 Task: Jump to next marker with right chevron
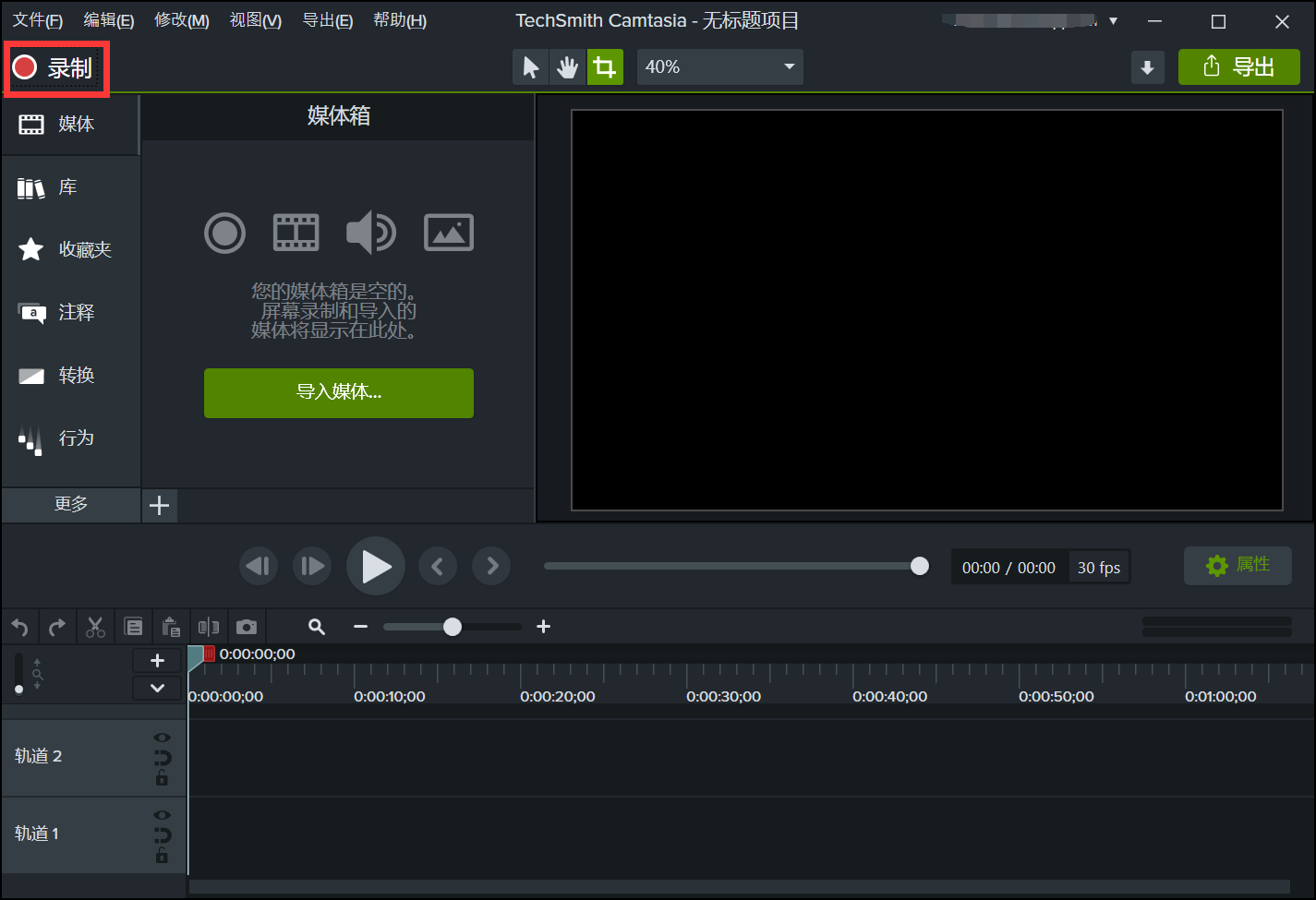(491, 566)
